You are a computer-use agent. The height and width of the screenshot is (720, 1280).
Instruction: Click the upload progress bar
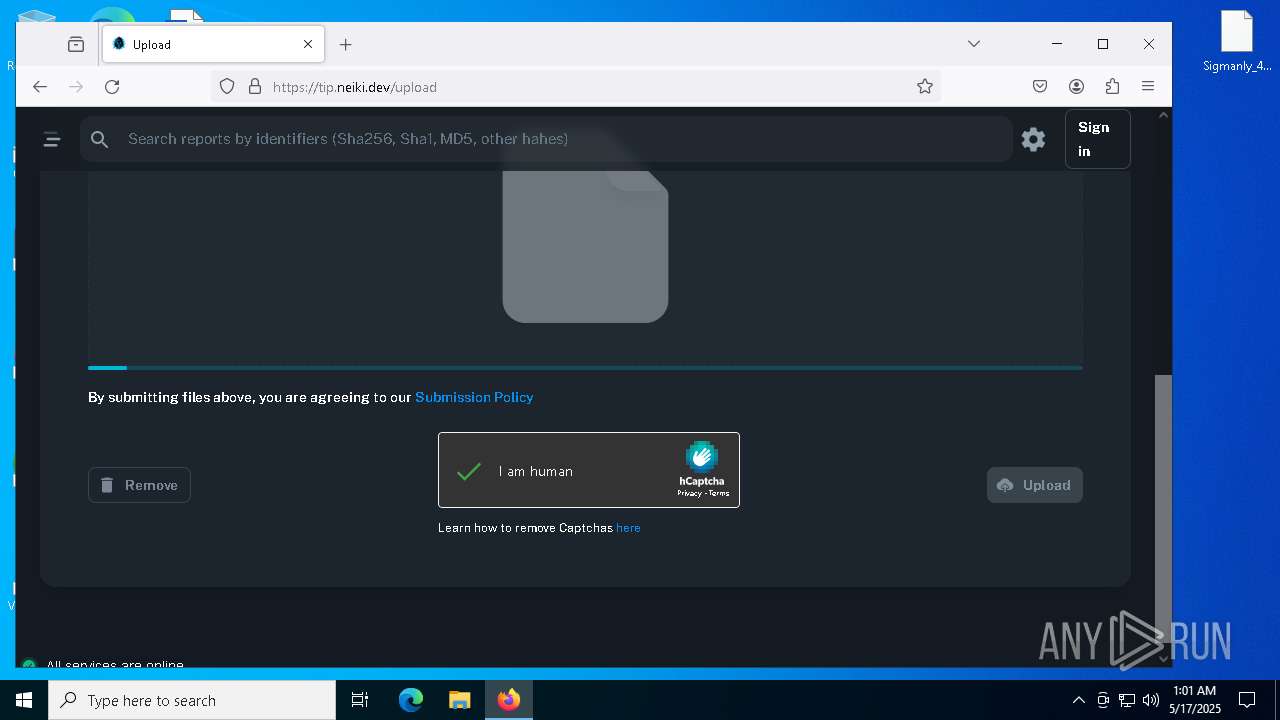point(585,368)
